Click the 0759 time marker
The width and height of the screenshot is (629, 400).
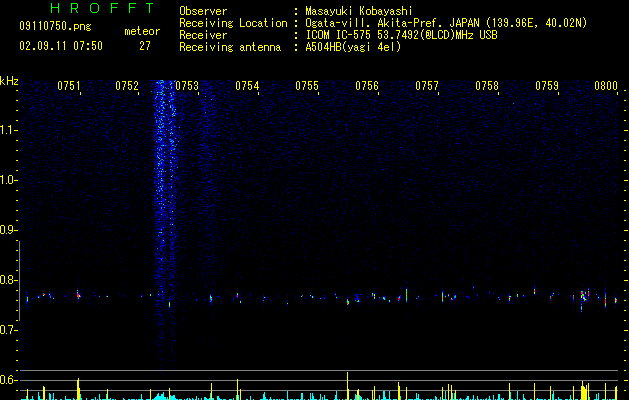[547, 86]
